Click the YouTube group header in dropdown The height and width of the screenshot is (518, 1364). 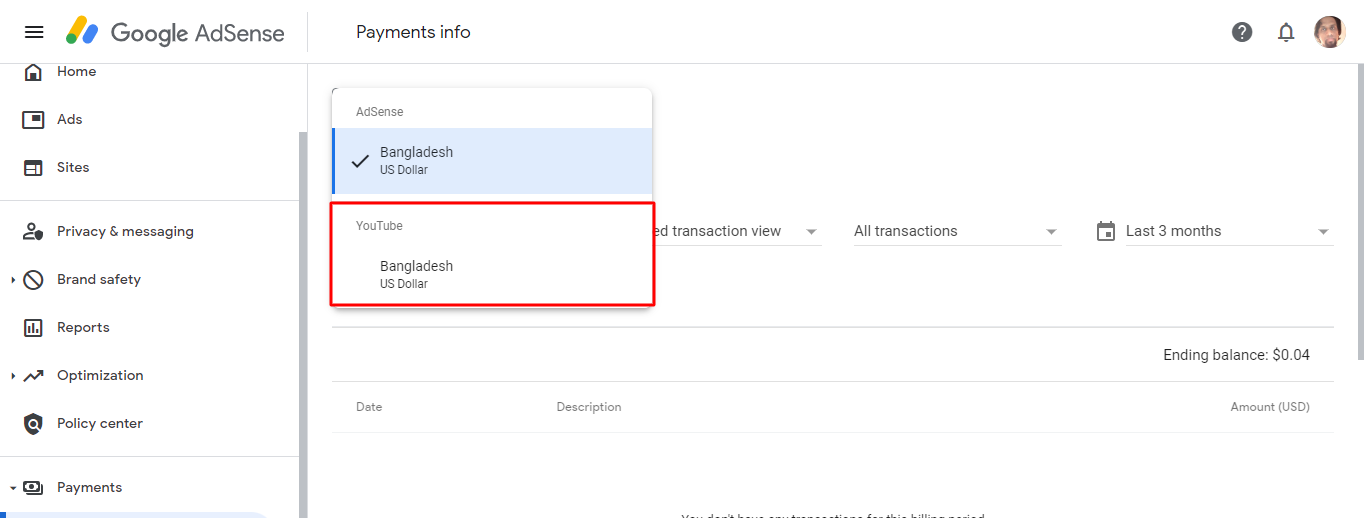pyautogui.click(x=379, y=226)
